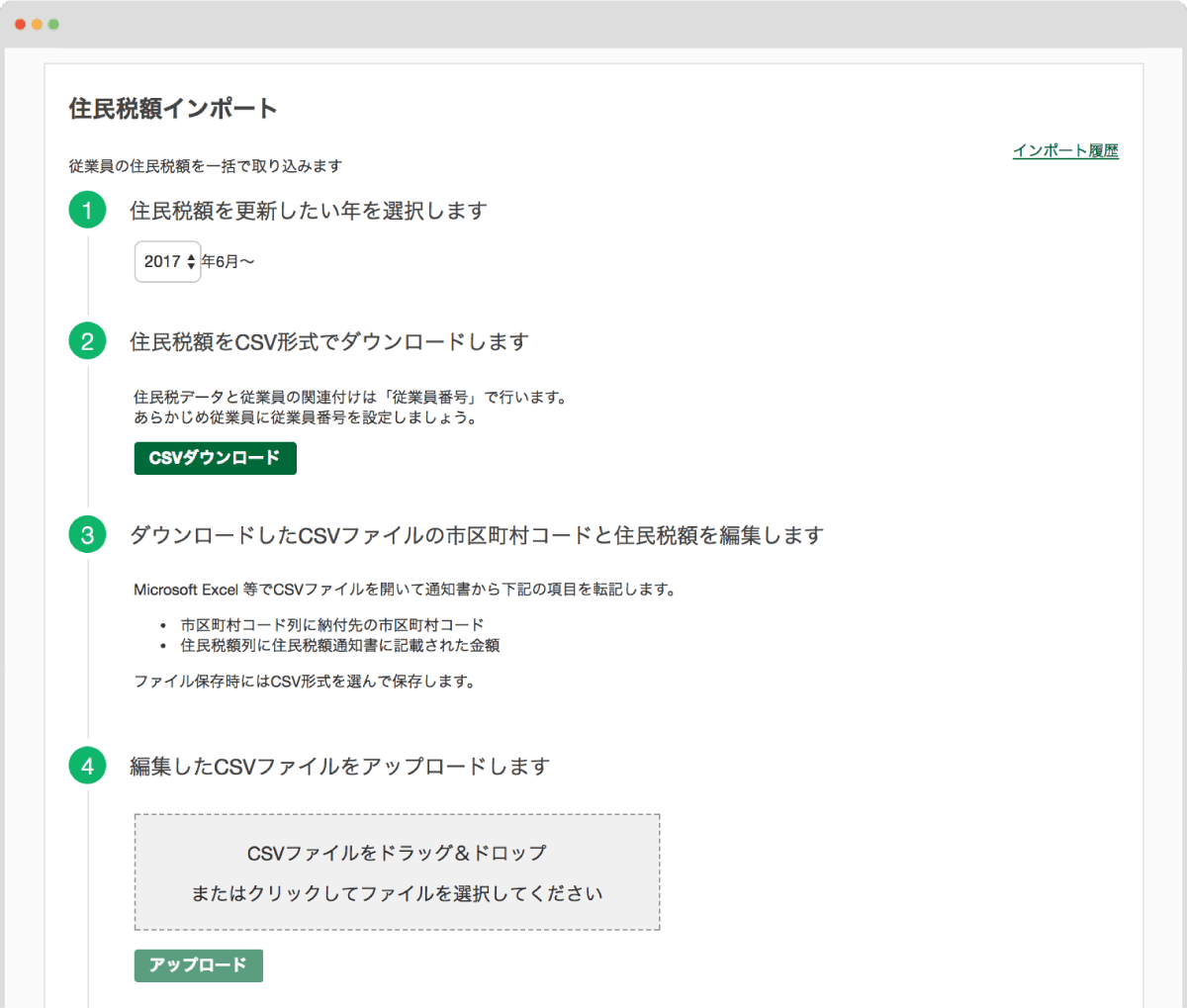
Task: Click the yellow minimize window button
Action: [x=37, y=24]
